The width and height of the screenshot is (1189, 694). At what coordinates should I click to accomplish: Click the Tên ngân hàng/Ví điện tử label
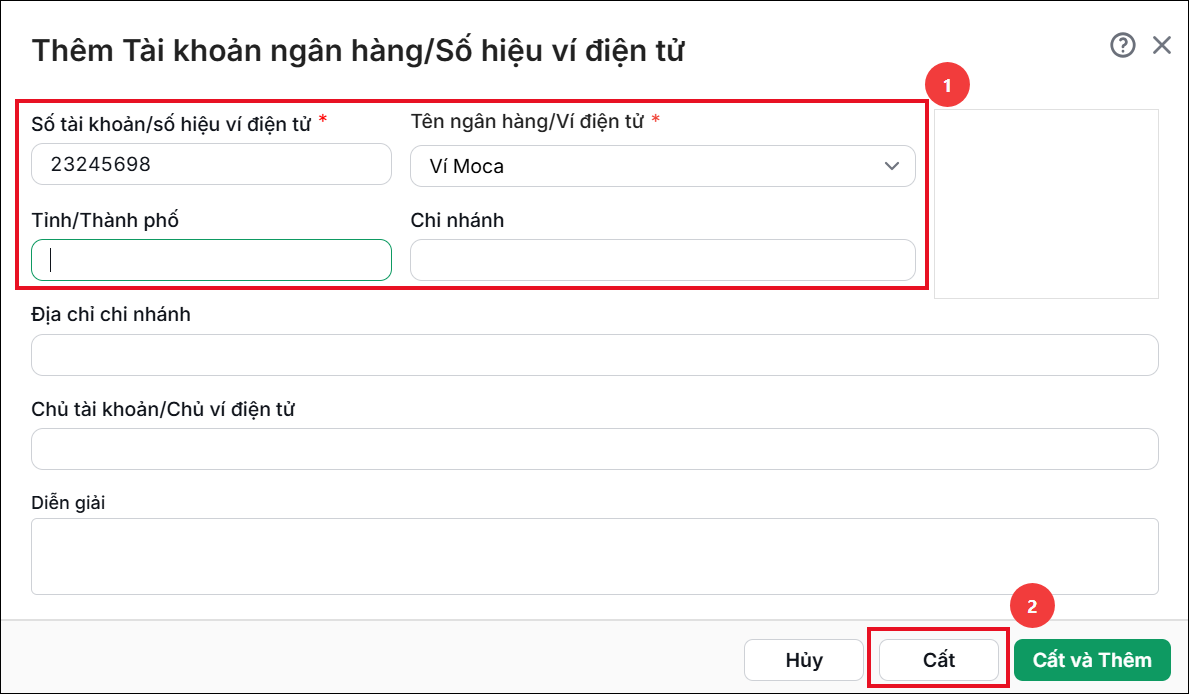tap(527, 121)
